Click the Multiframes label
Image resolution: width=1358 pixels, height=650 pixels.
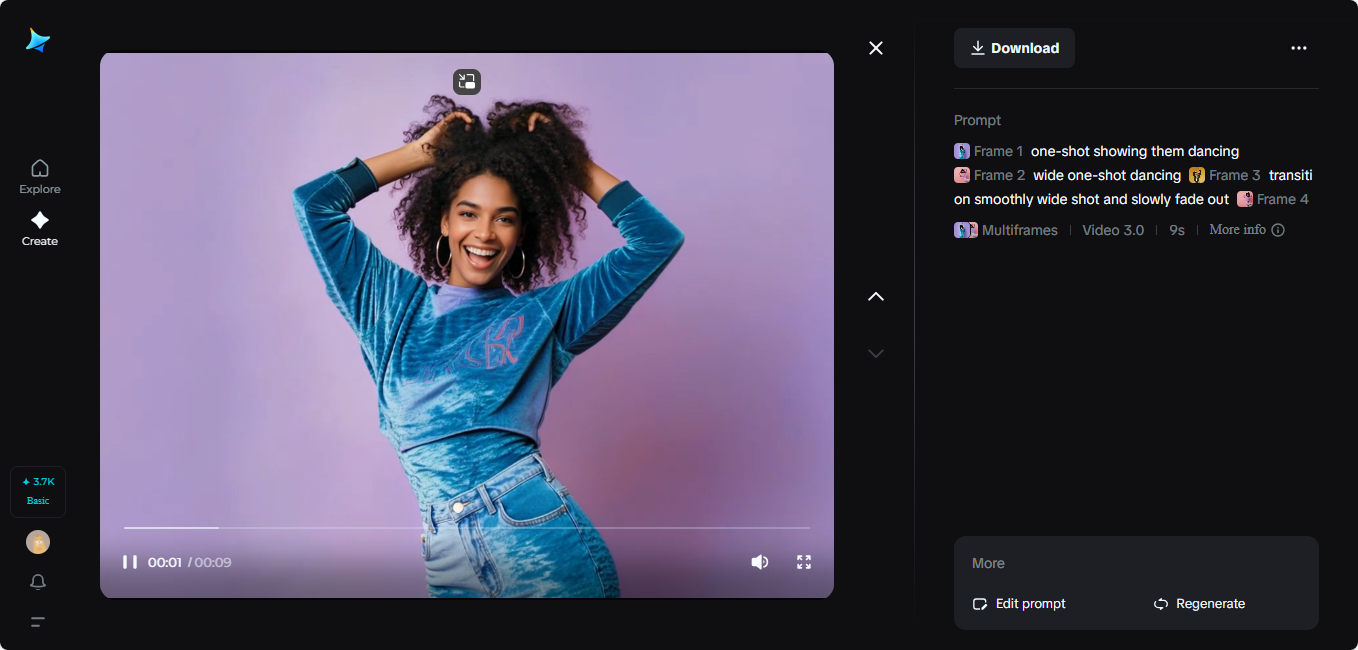tap(1019, 230)
